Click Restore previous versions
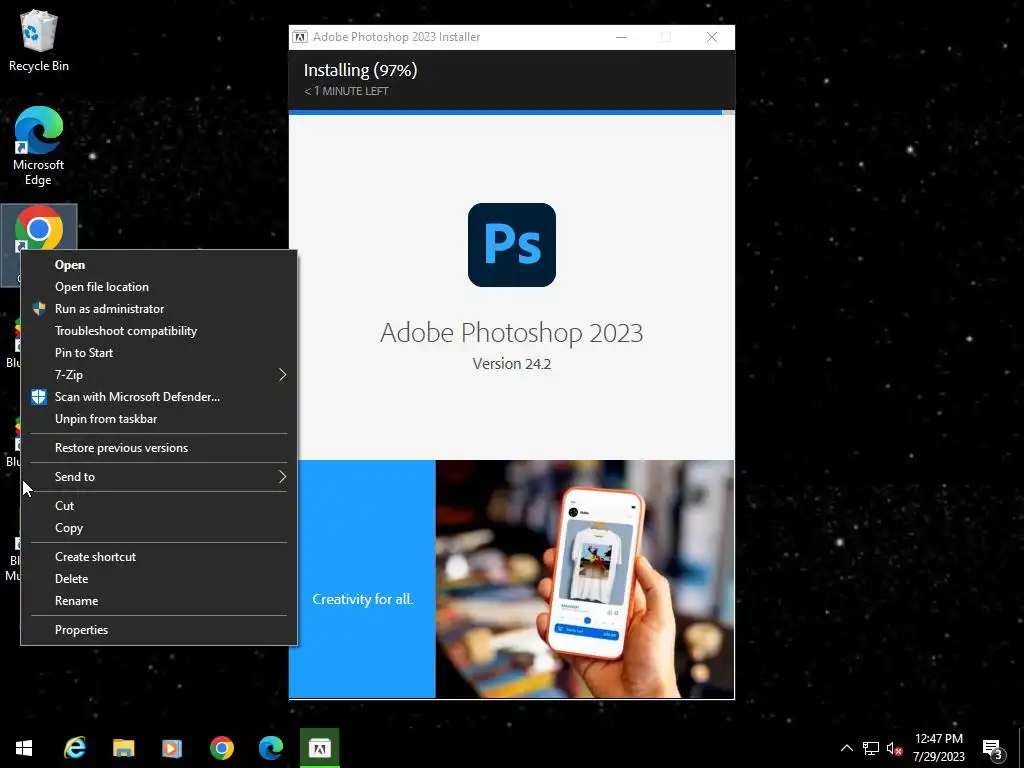 159,448
